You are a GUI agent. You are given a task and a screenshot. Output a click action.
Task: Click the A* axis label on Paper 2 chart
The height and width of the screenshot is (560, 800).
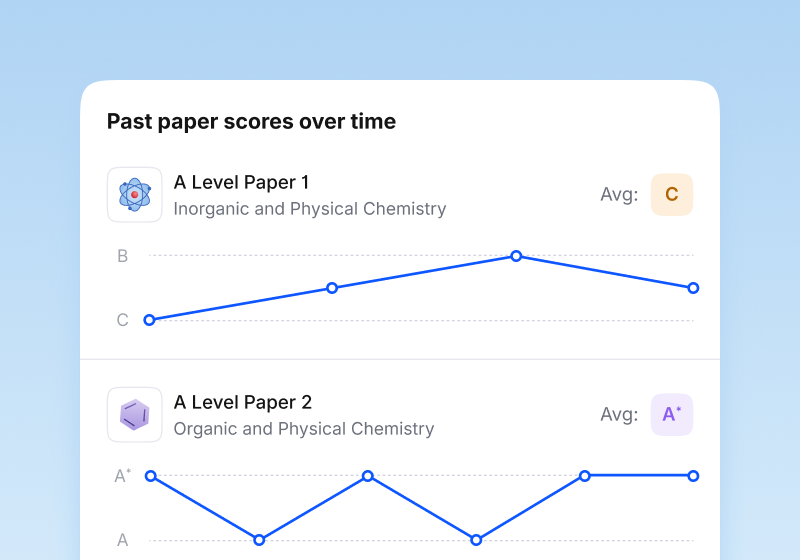pyautogui.click(x=122, y=476)
